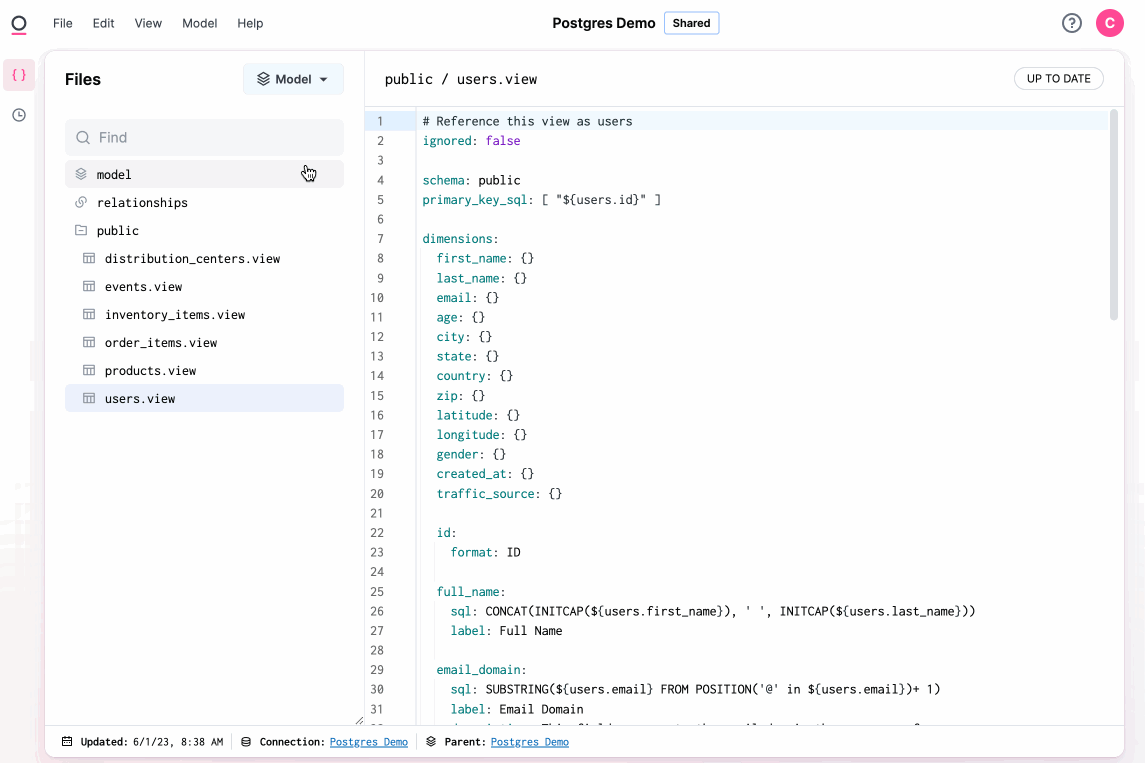The width and height of the screenshot is (1145, 763).
Task: Click the table icon for products.view
Action: pos(89,370)
